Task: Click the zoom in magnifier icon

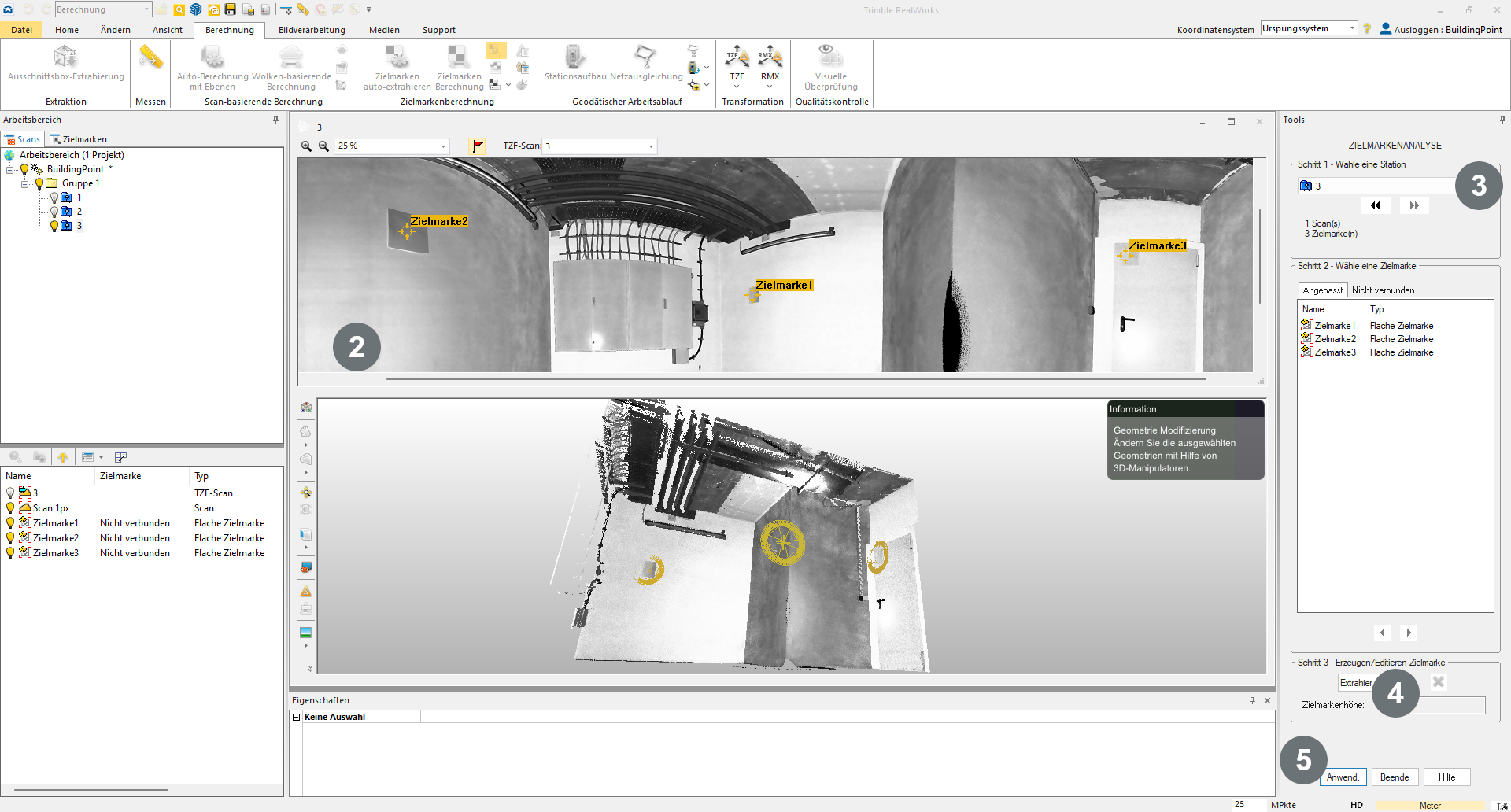Action: (x=307, y=146)
